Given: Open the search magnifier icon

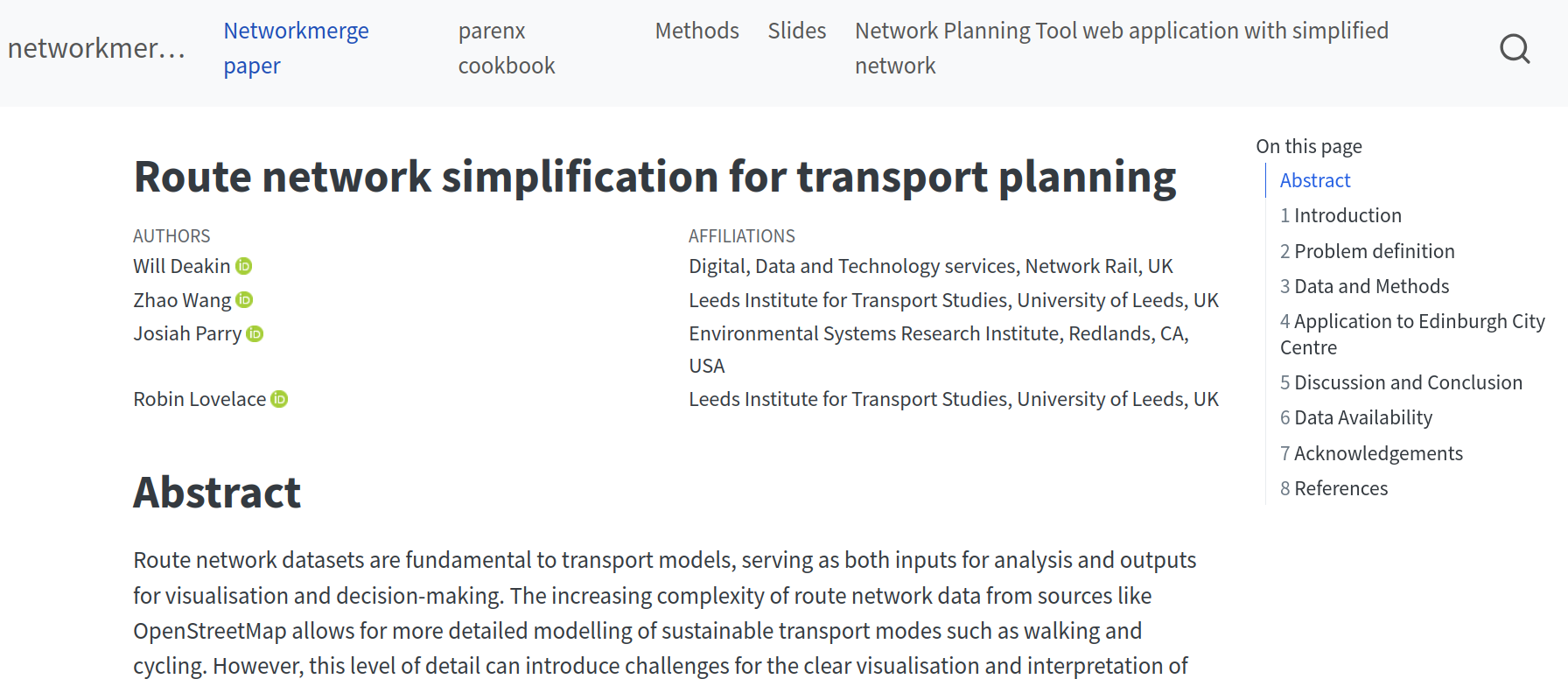Looking at the screenshot, I should tap(1515, 49).
